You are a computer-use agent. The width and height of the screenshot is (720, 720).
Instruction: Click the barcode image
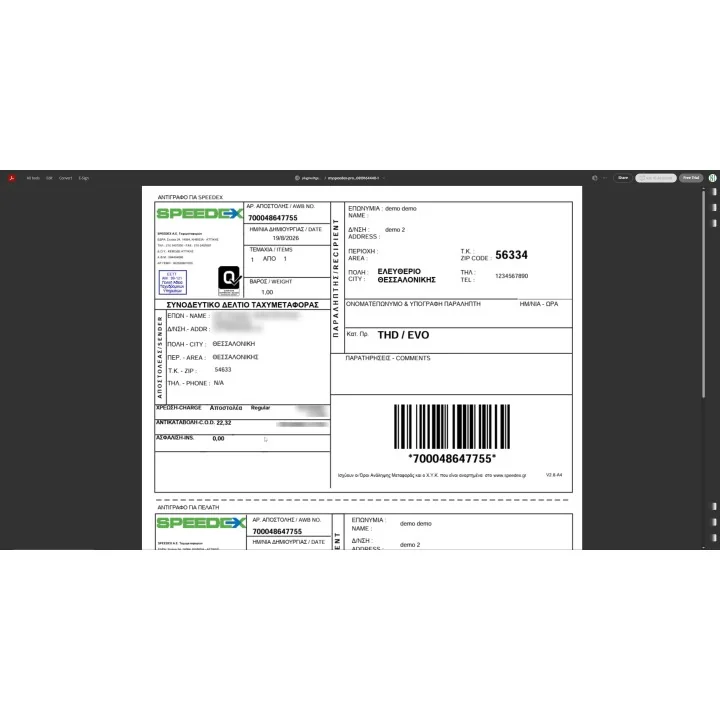452,427
